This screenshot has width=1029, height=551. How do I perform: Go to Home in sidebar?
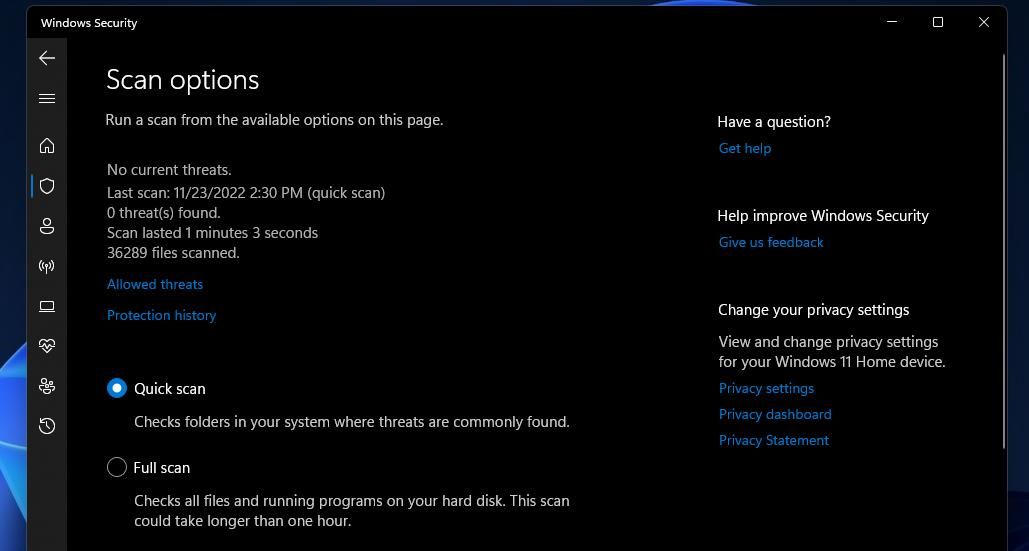(47, 146)
